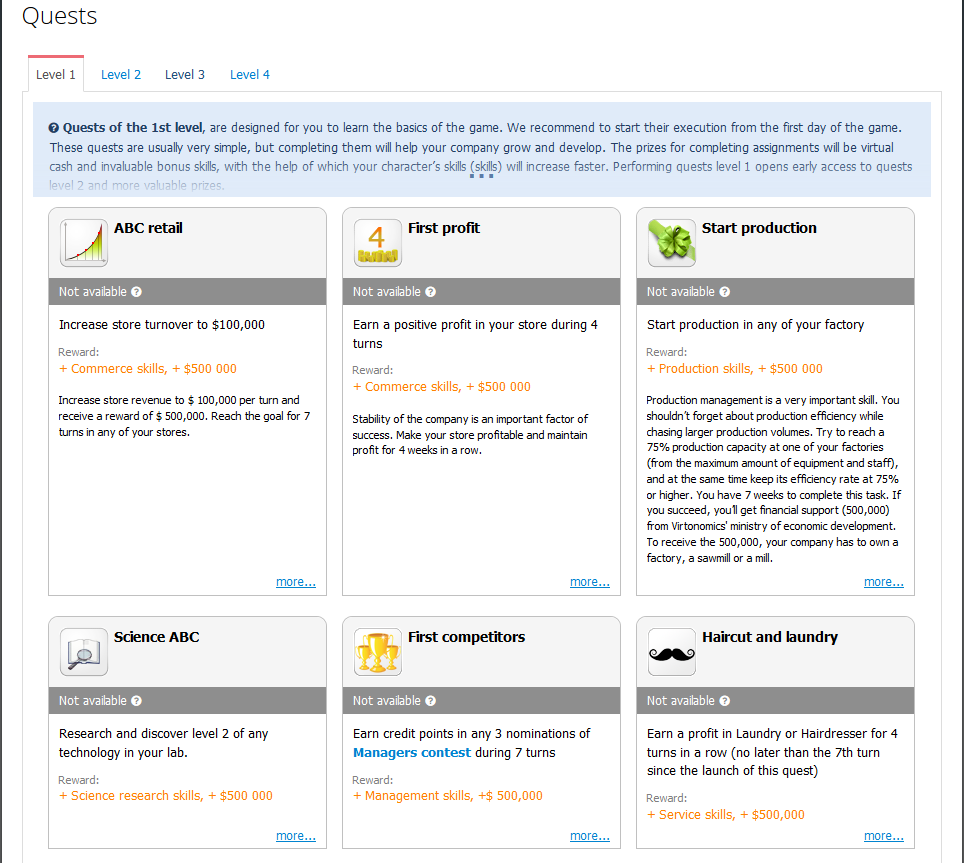This screenshot has height=863, width=964.
Task: Click the Start production quest title
Action: 759,228
